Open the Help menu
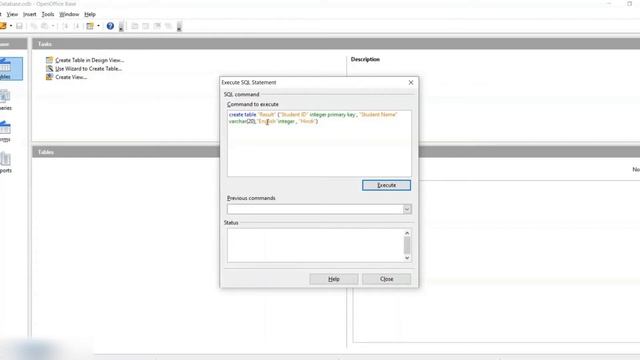 [x=90, y=14]
